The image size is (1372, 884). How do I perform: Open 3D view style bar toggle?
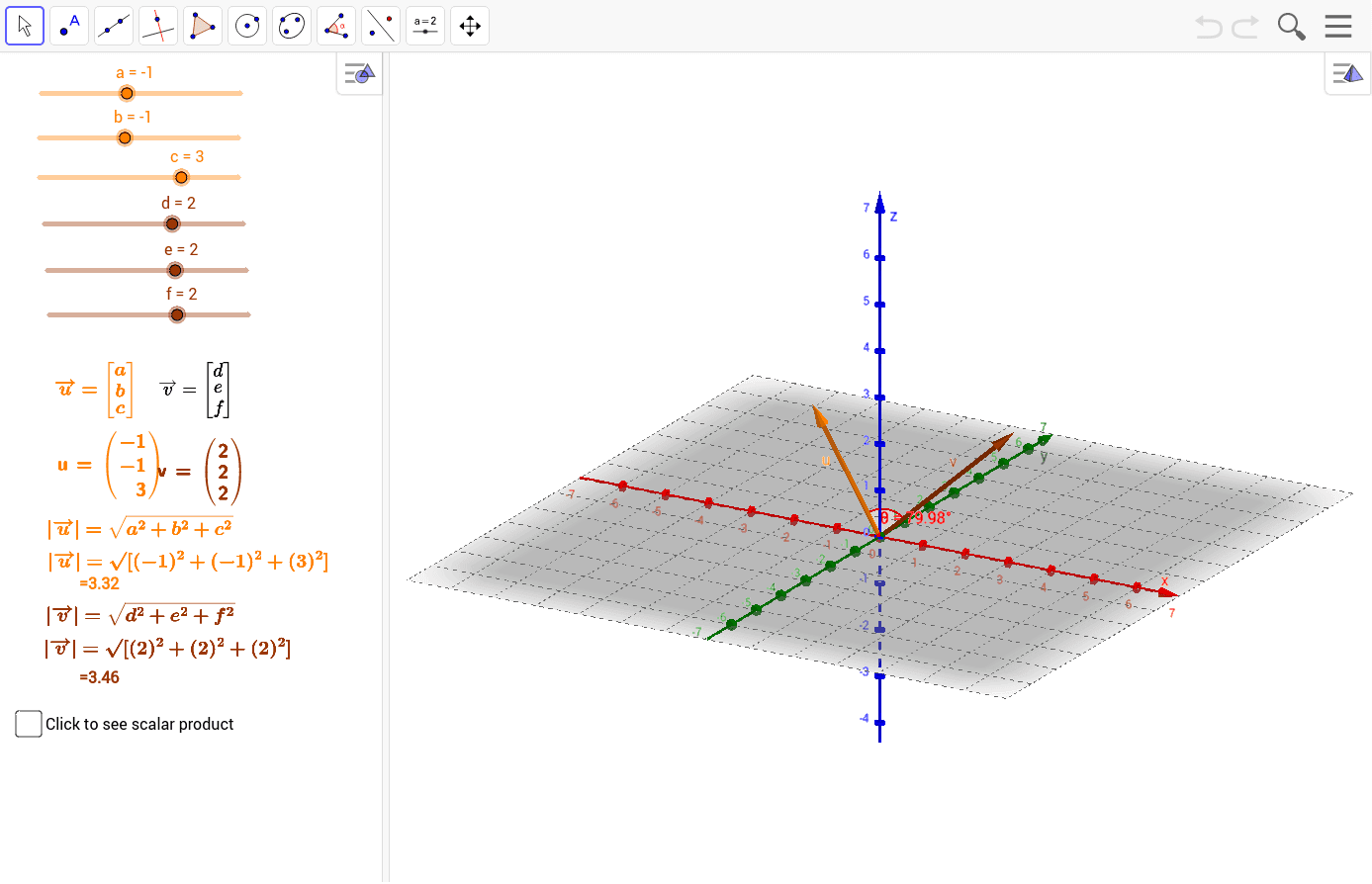click(1347, 73)
